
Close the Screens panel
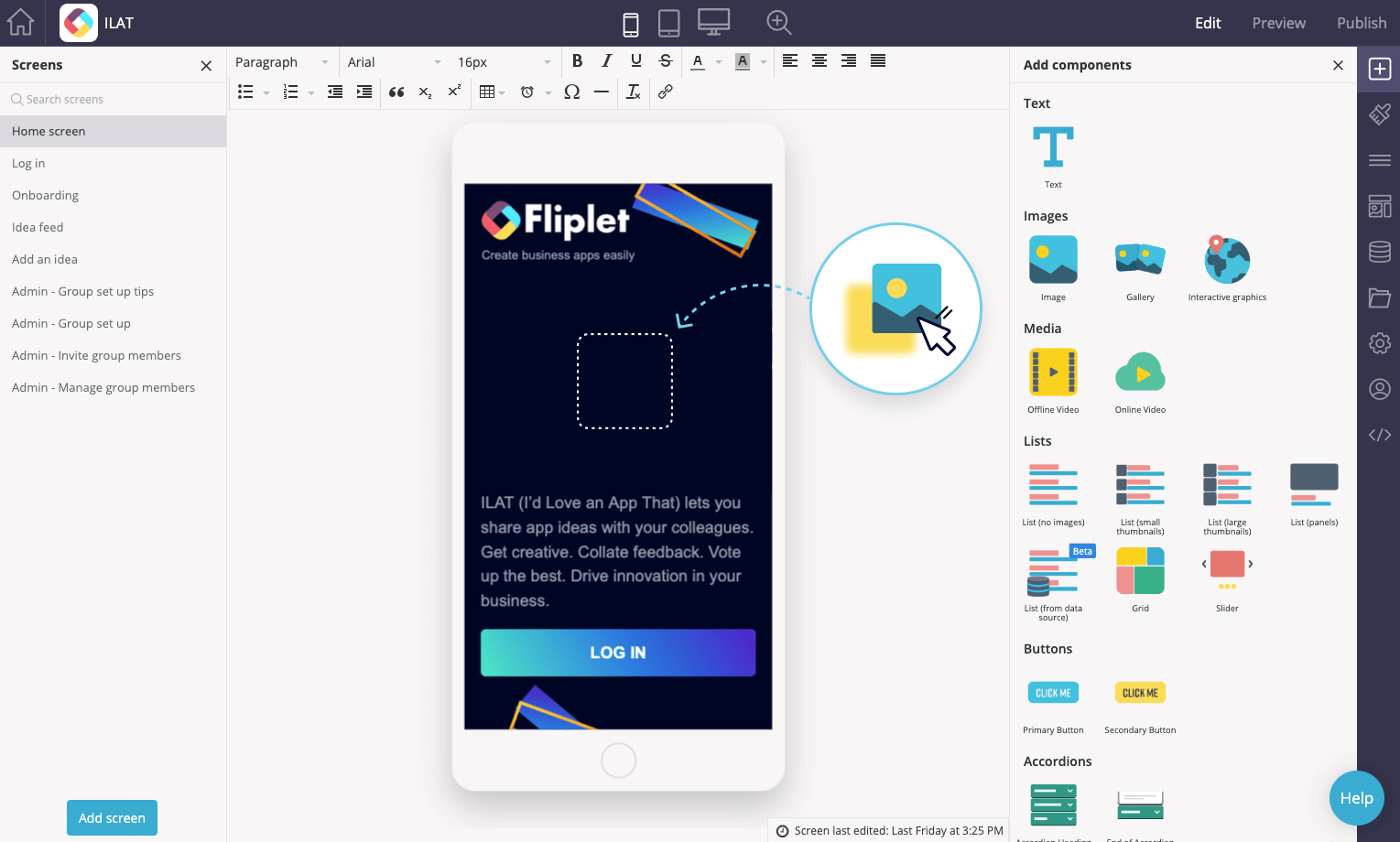(206, 66)
